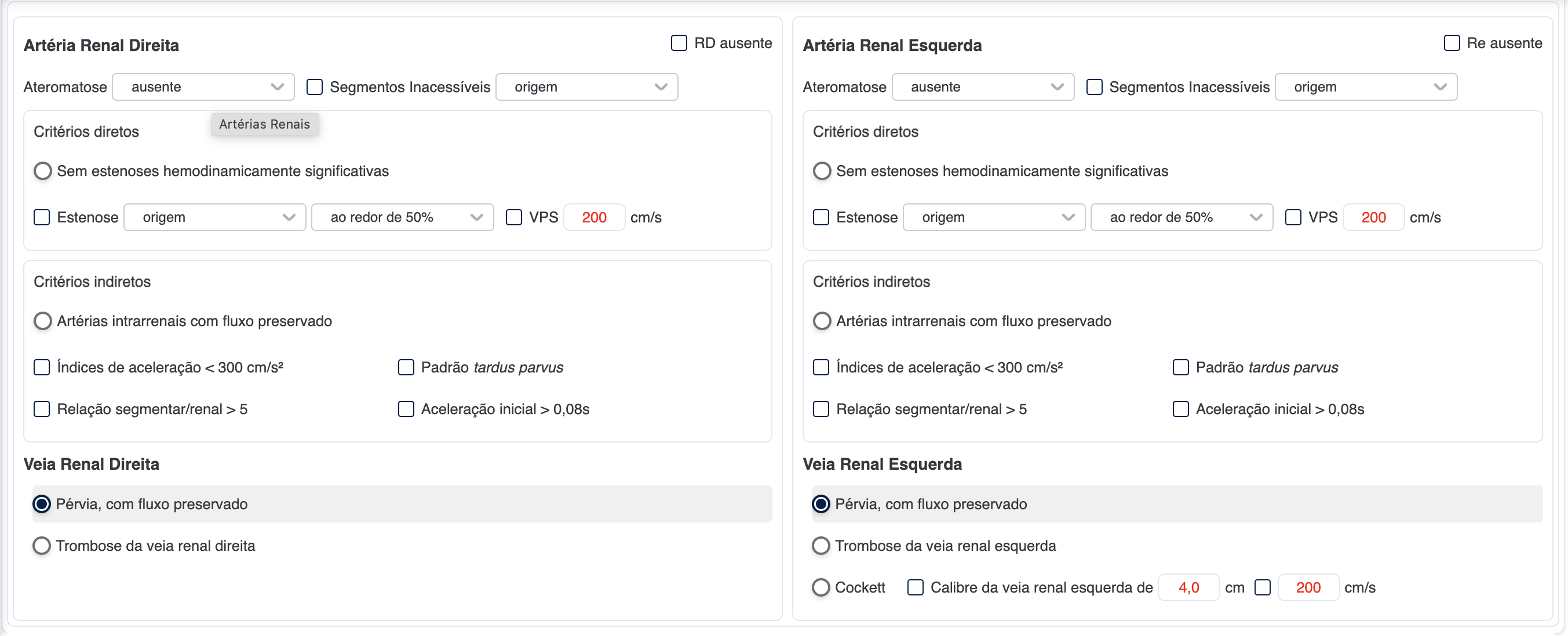
Task: Open left artery Ateromatose dropdown
Action: point(982,87)
